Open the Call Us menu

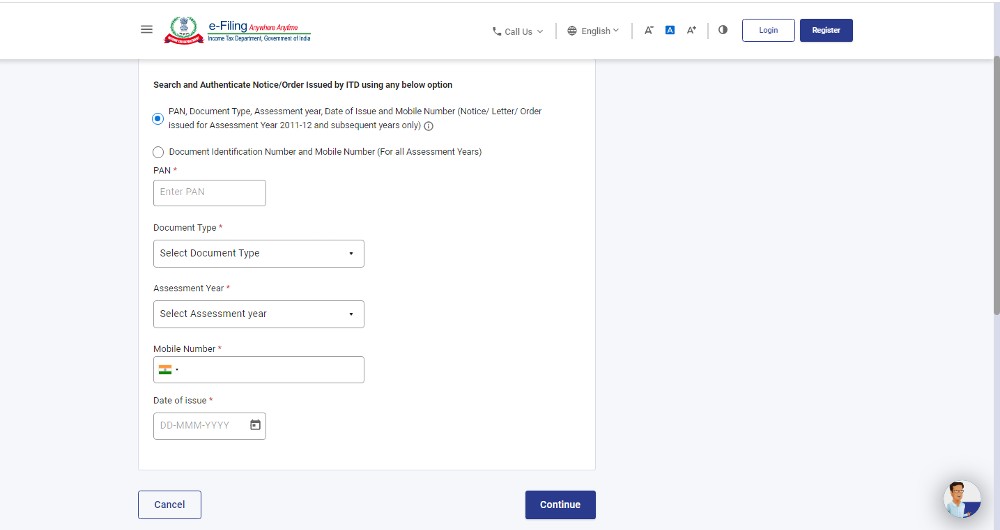tap(518, 31)
